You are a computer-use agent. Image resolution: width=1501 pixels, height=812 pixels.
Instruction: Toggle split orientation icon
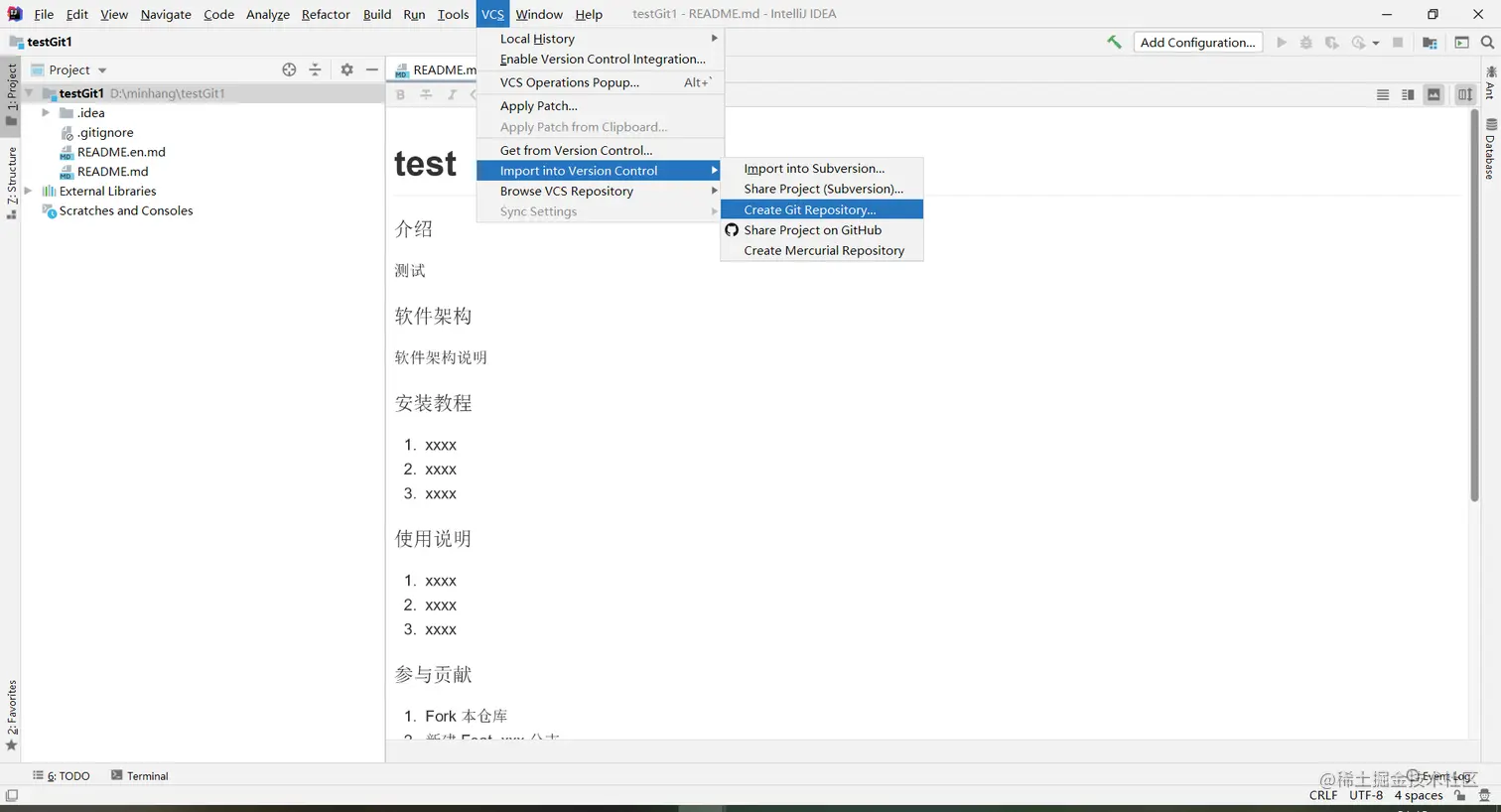[1465, 94]
